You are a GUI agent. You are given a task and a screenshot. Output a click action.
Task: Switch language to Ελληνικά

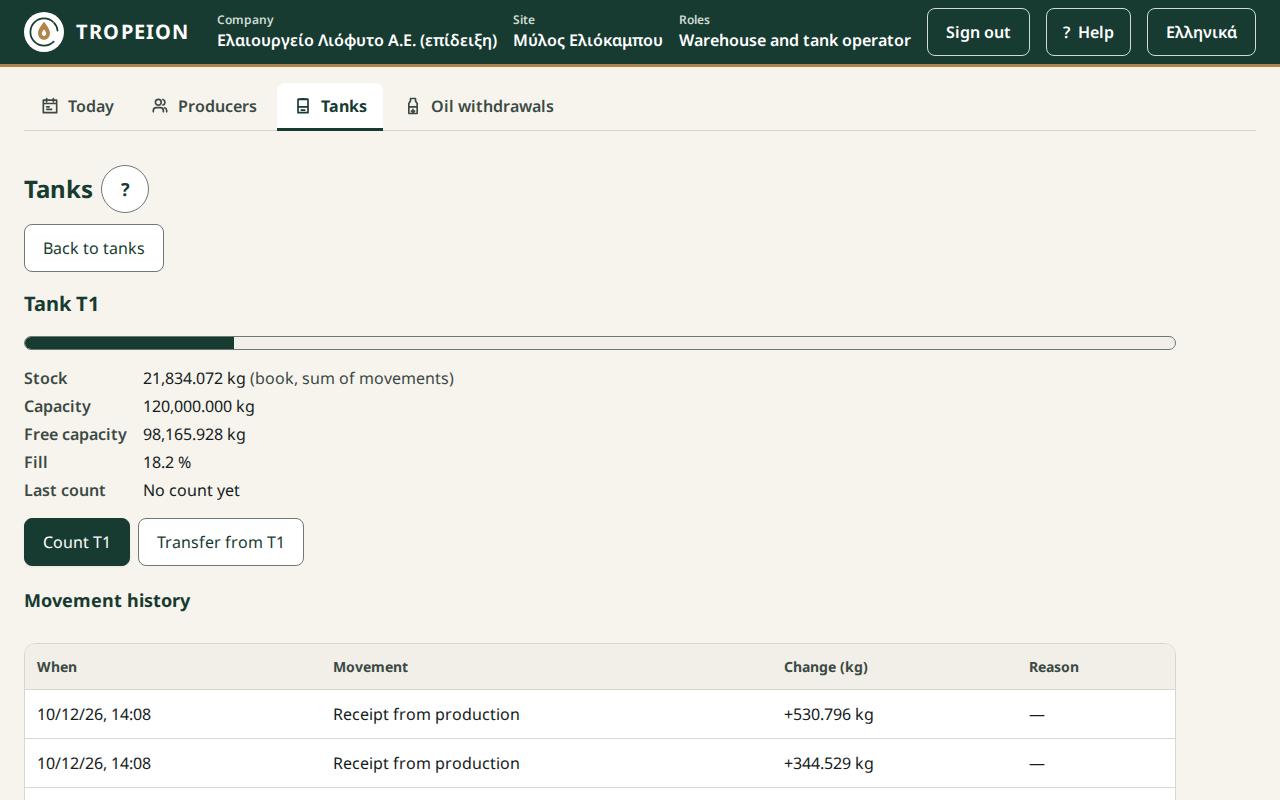(x=1201, y=32)
